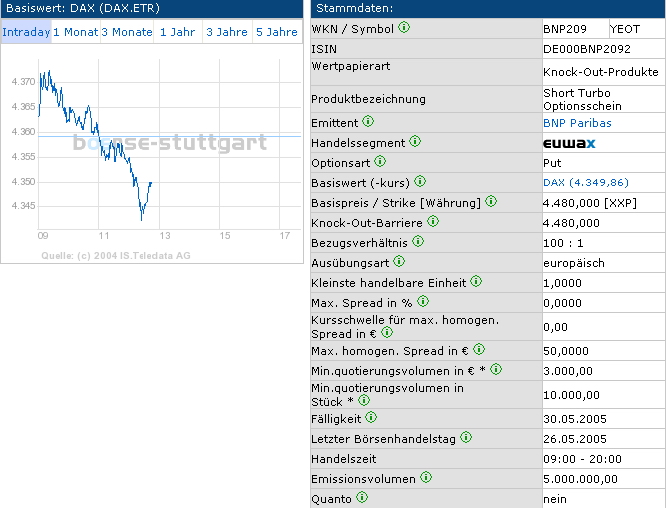The height and width of the screenshot is (508, 666).
Task: Open info icon beside Emissionsvolumen
Action: click(x=426, y=477)
